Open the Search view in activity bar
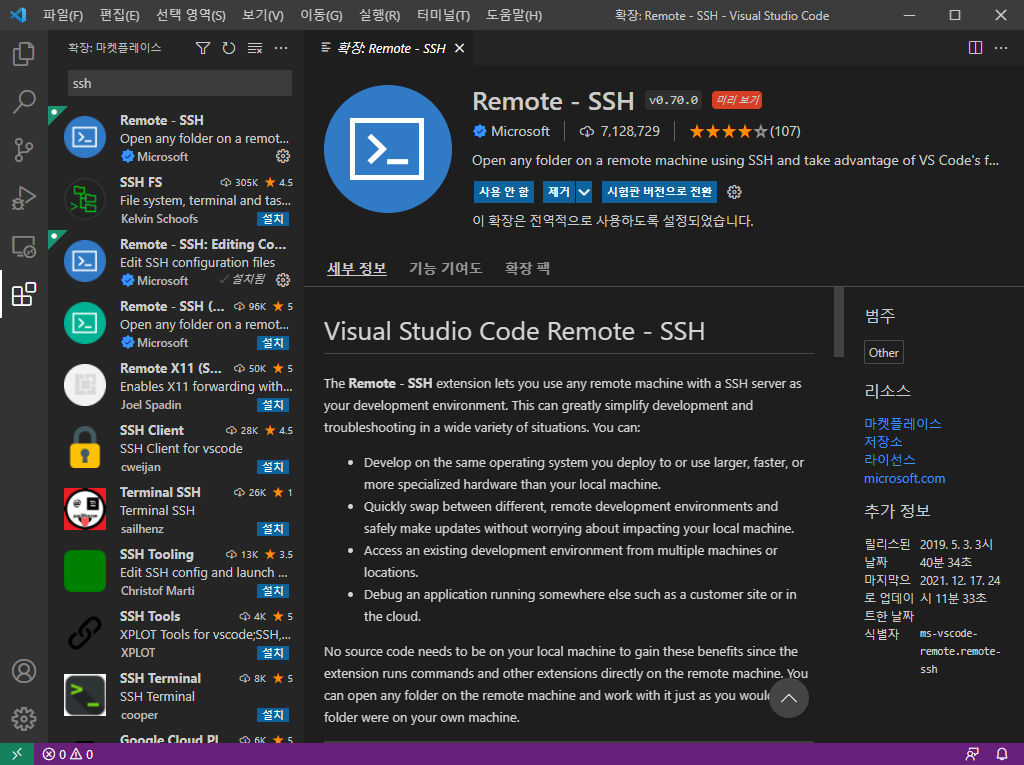This screenshot has width=1024, height=765. (24, 101)
